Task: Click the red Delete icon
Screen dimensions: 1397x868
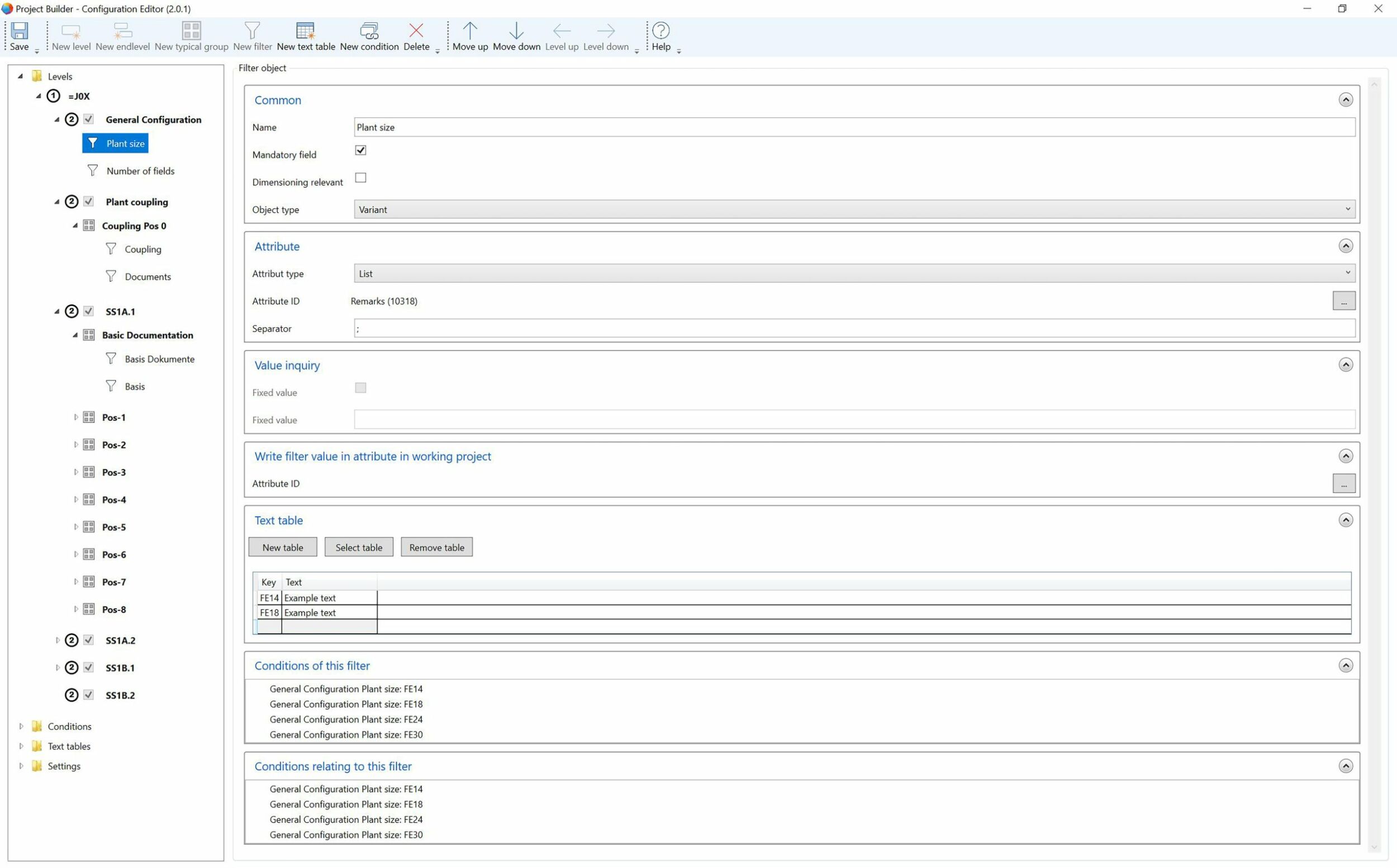Action: pos(416,31)
